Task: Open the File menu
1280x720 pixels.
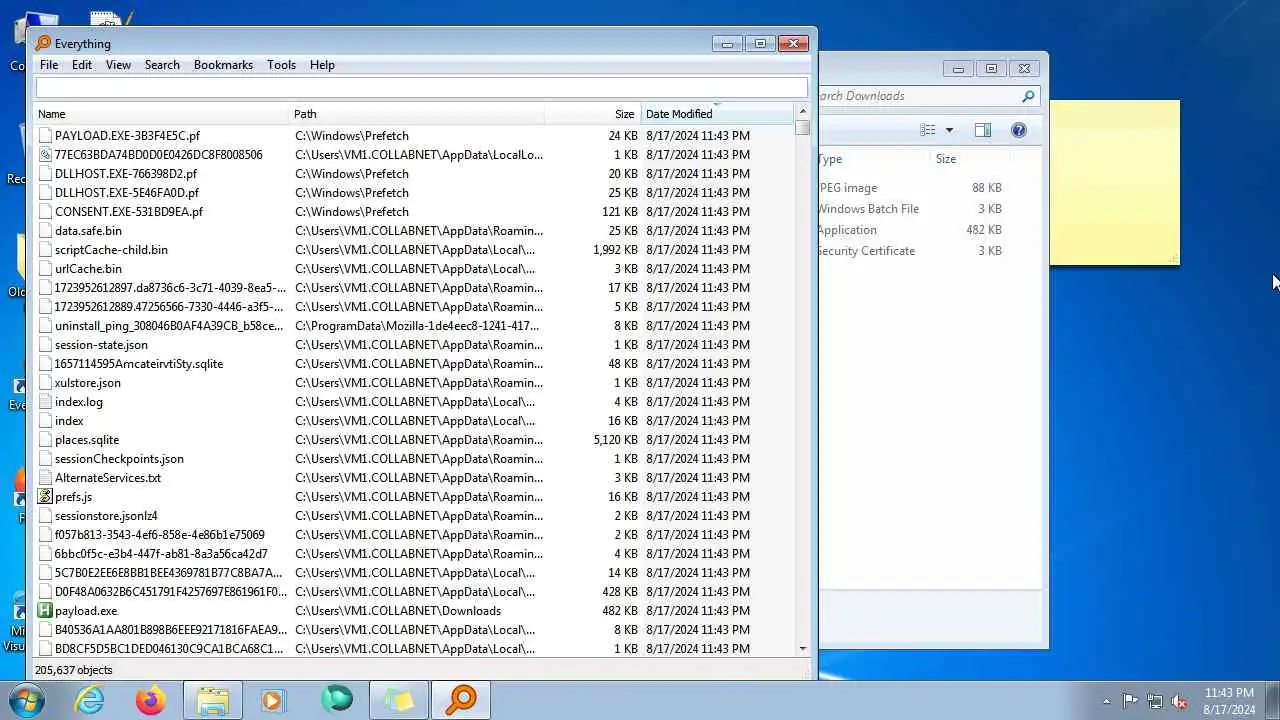Action: pos(48,65)
